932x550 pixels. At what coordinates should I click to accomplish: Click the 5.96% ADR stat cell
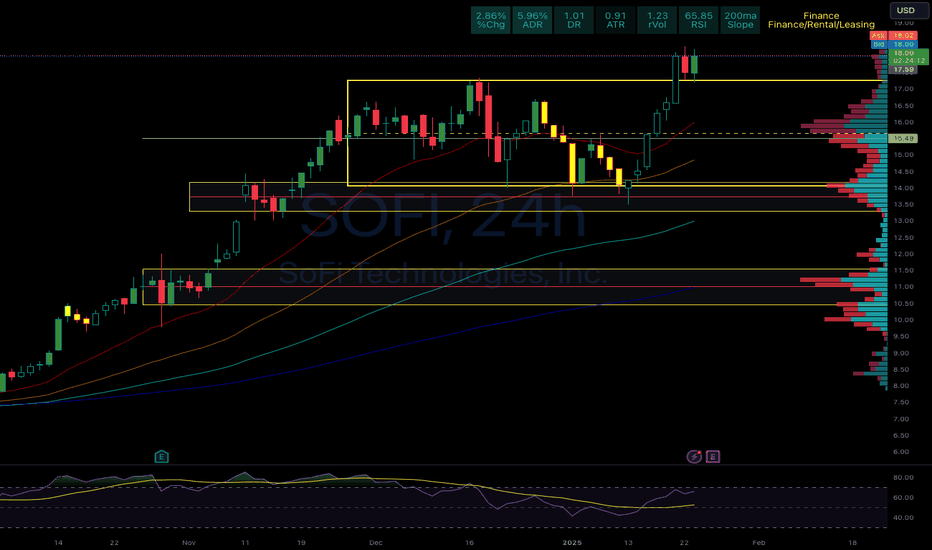pos(533,20)
